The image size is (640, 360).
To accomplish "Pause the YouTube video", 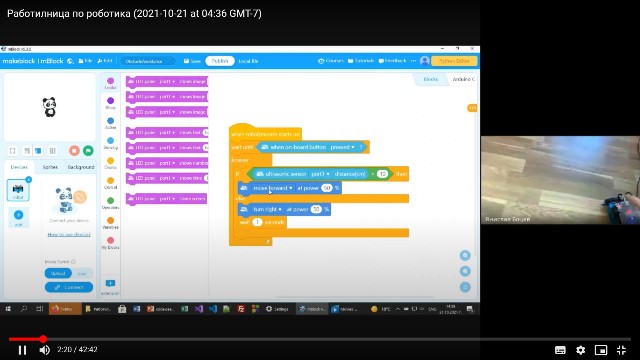I will pyautogui.click(x=22, y=350).
